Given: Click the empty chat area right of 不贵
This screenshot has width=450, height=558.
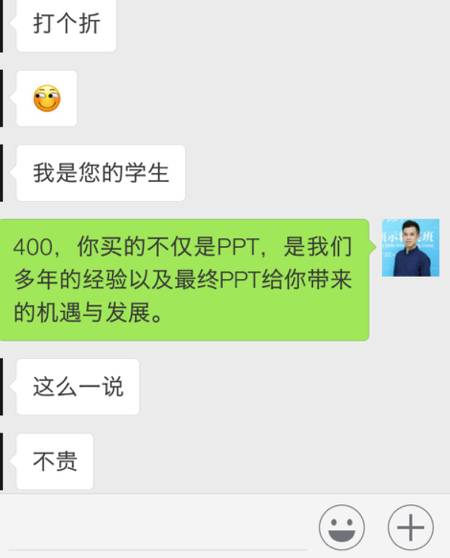Looking at the screenshot, I should point(270,461).
